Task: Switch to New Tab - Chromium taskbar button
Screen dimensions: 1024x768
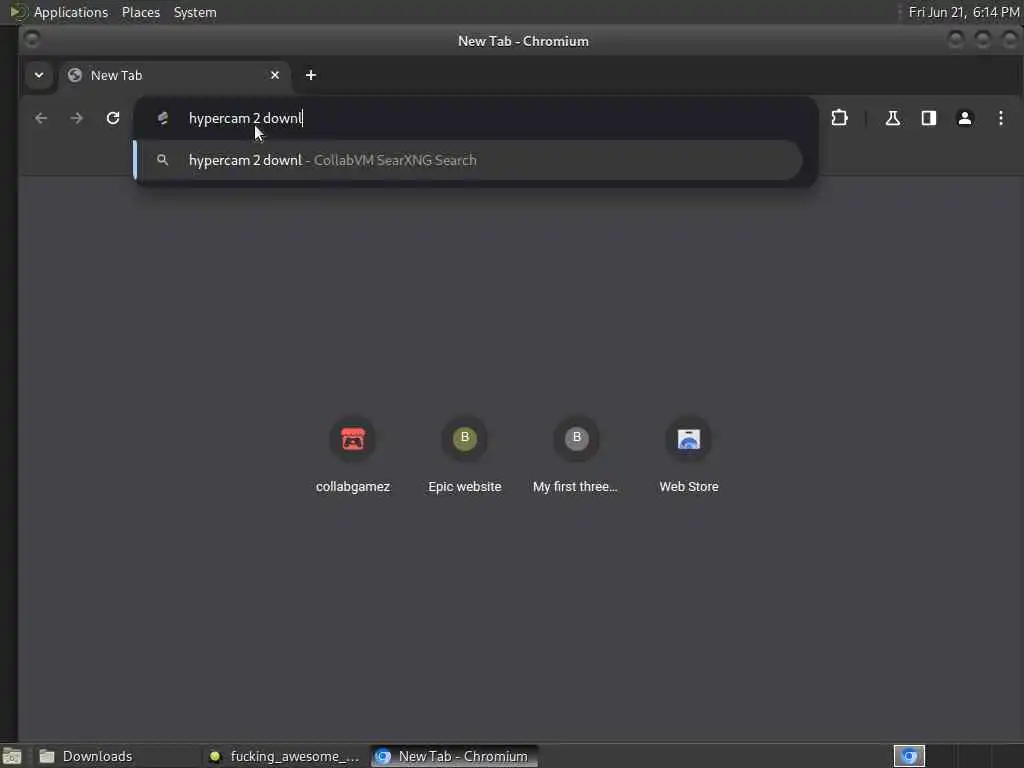Action: point(454,756)
